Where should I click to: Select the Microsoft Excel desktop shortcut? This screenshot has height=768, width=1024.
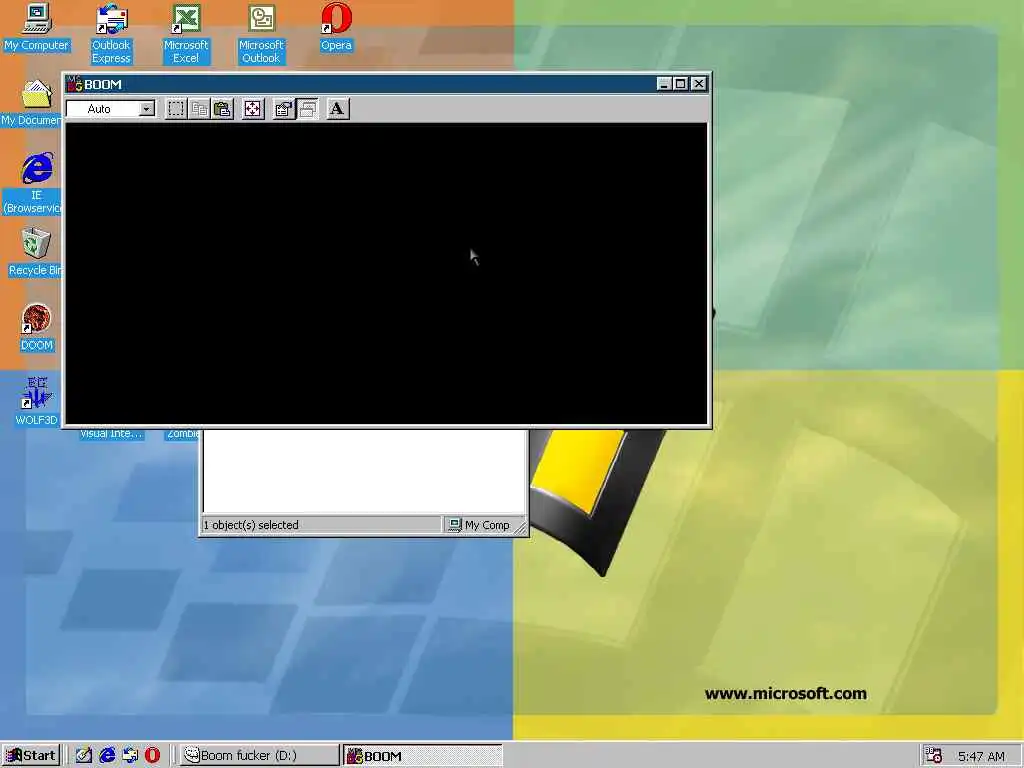(186, 33)
